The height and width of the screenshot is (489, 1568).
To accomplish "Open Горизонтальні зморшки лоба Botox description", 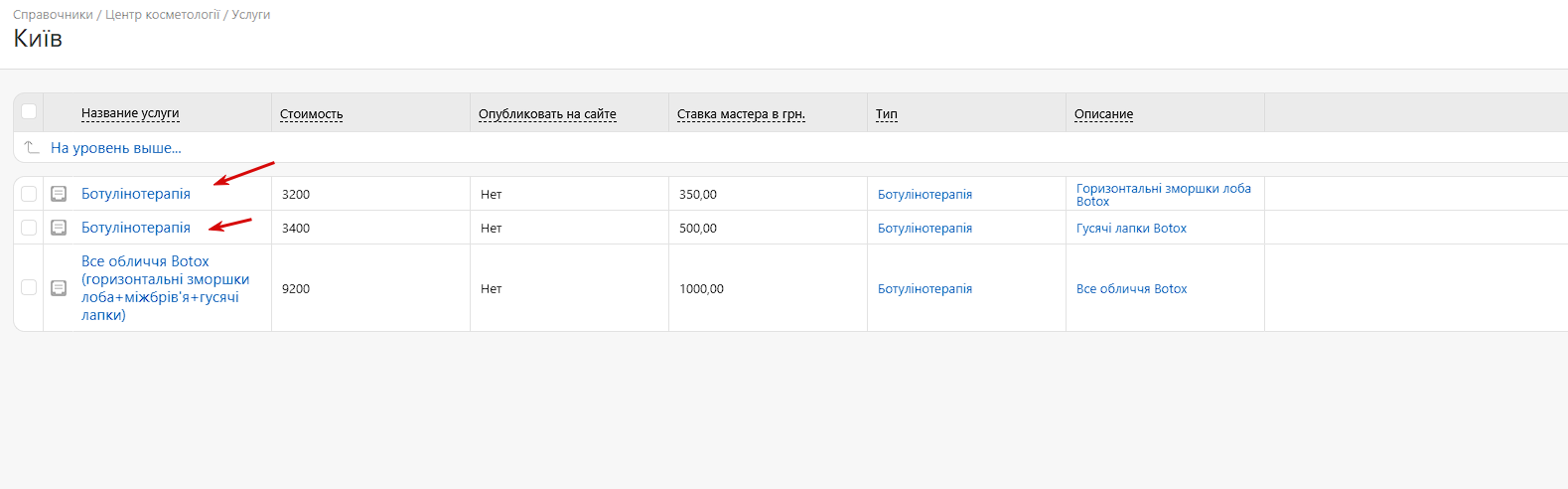I will [1164, 195].
